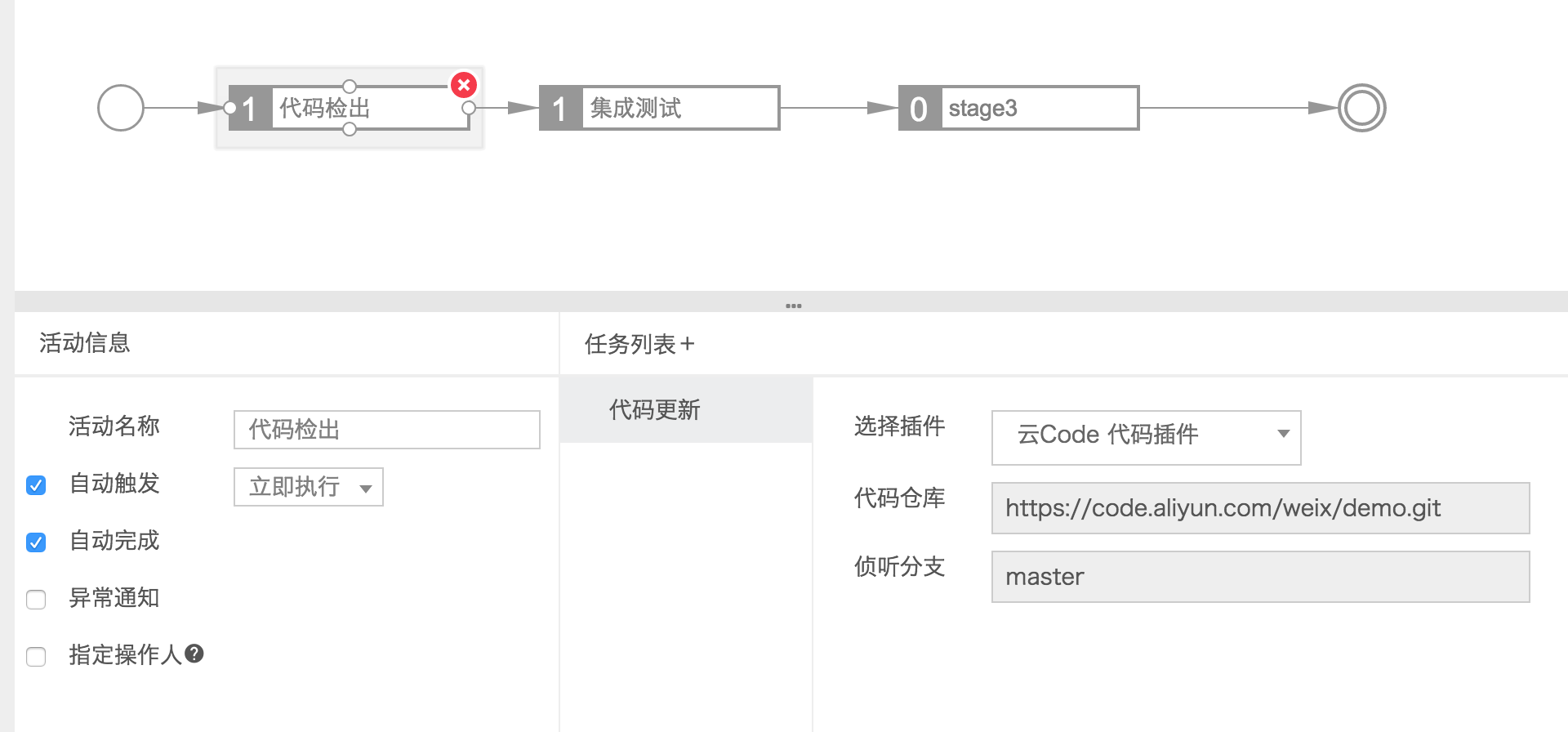Click the right connector handle on 代码检出 node

pos(469,108)
